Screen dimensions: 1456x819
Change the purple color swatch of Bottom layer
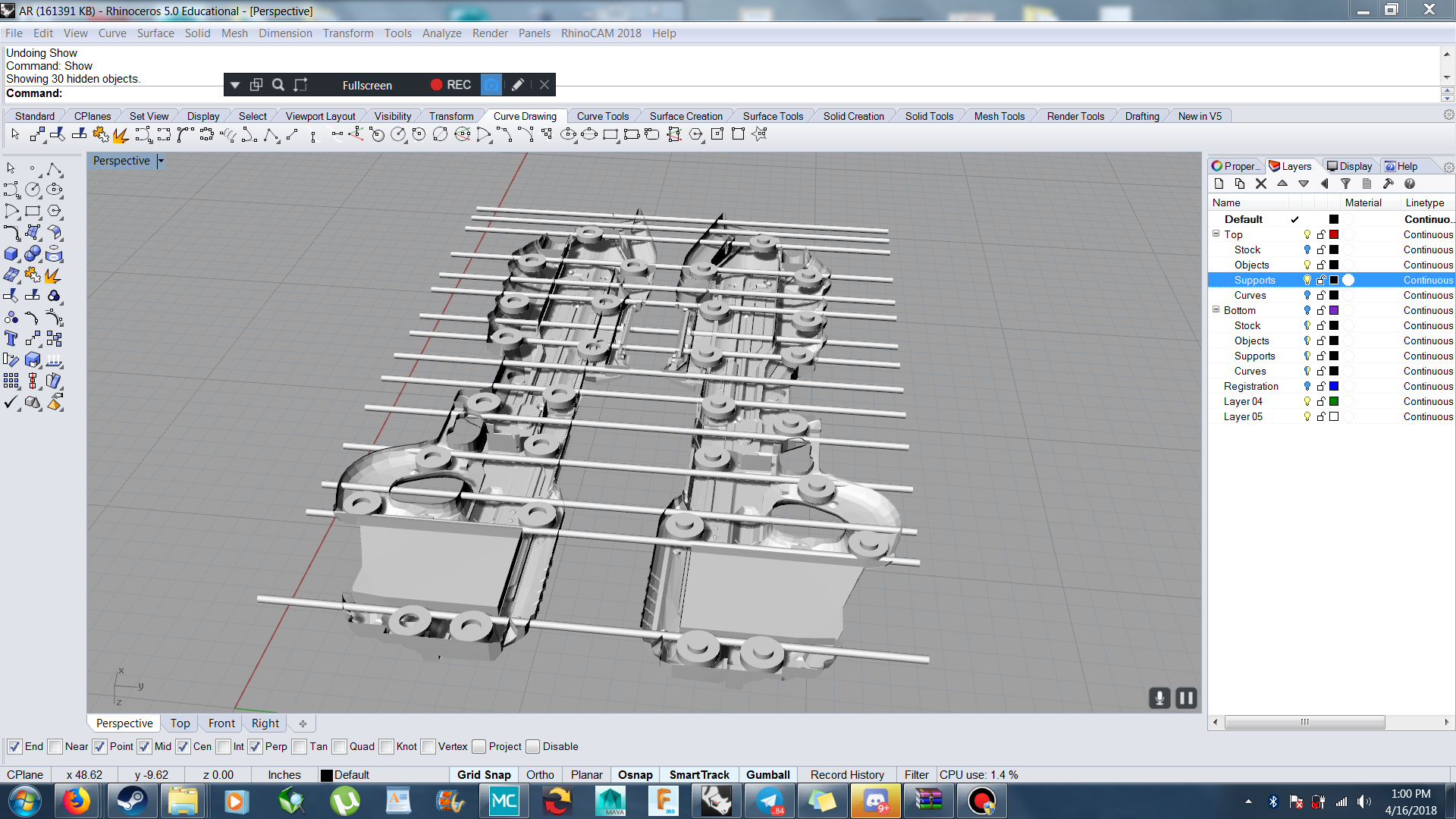point(1334,310)
